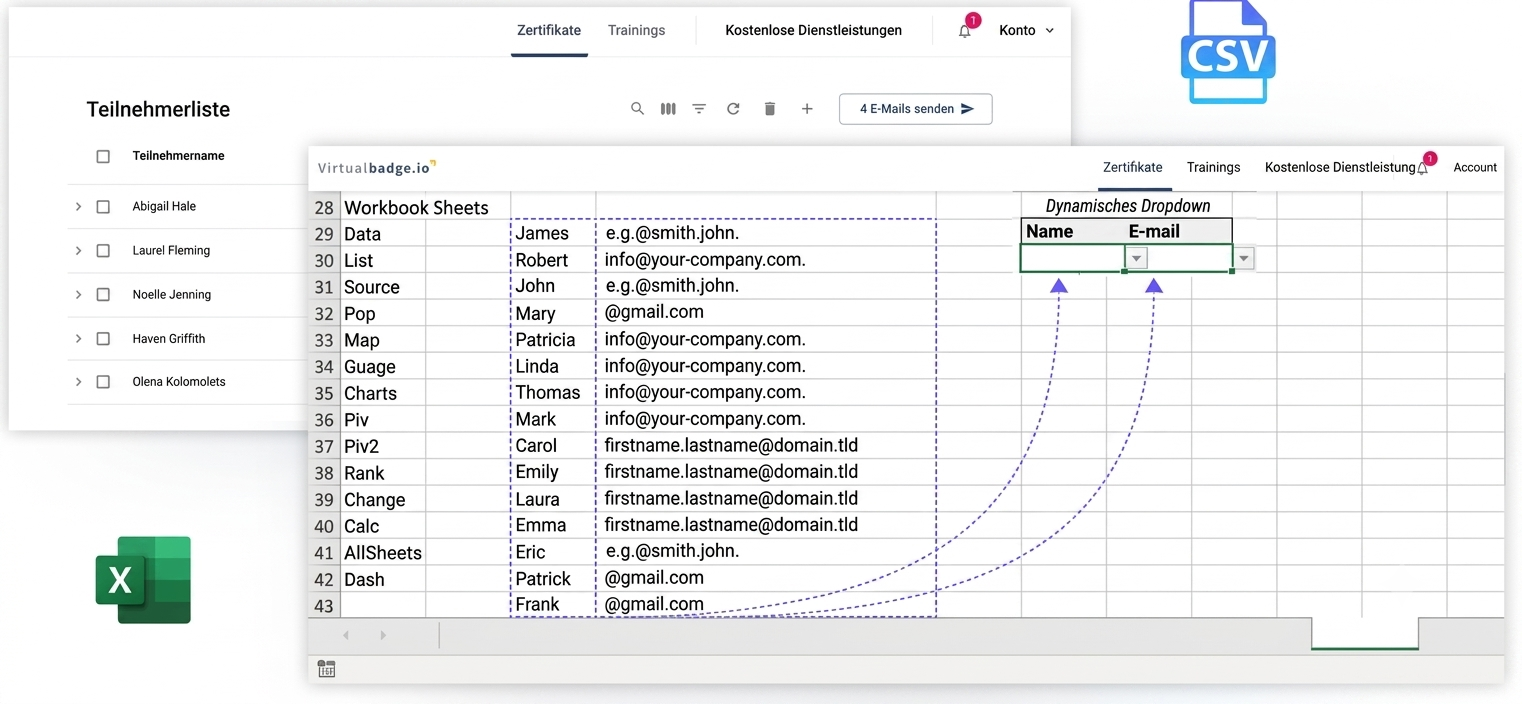This screenshot has width=1522, height=704.
Task: Open notifications bell next to Account in spreadsheet window
Action: point(1423,168)
